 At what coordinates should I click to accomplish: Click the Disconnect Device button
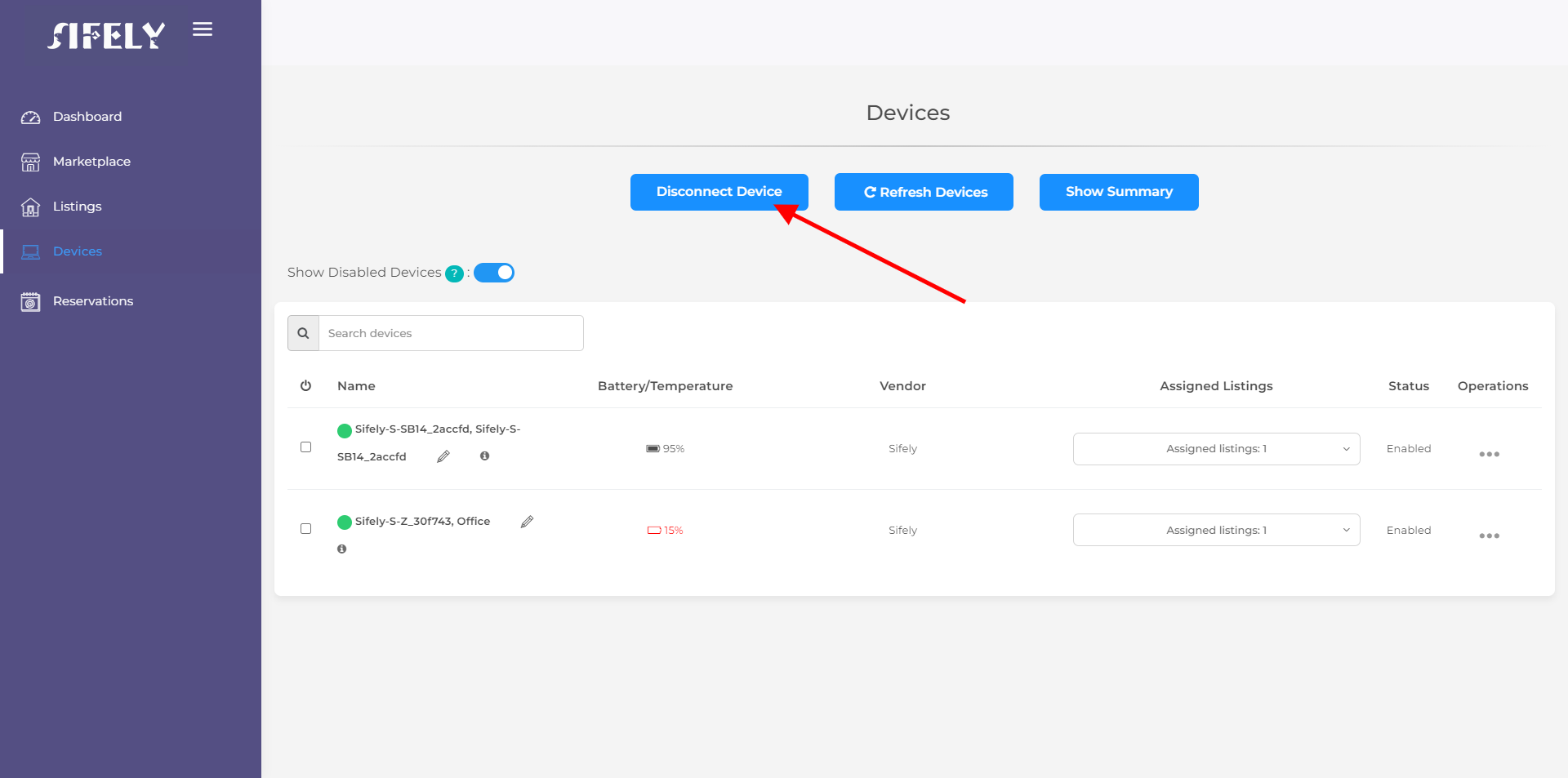(x=719, y=192)
